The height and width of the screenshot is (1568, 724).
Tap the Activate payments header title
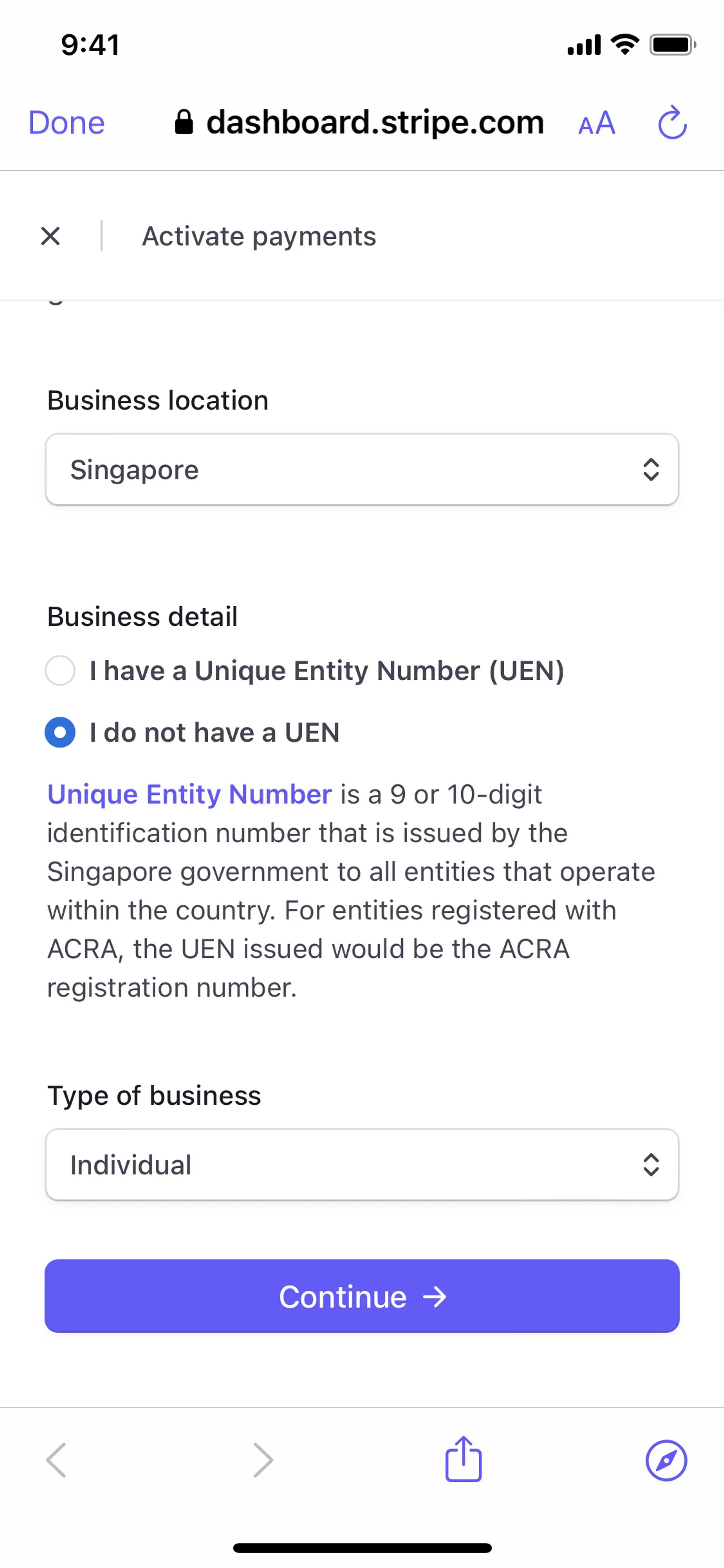coord(259,236)
